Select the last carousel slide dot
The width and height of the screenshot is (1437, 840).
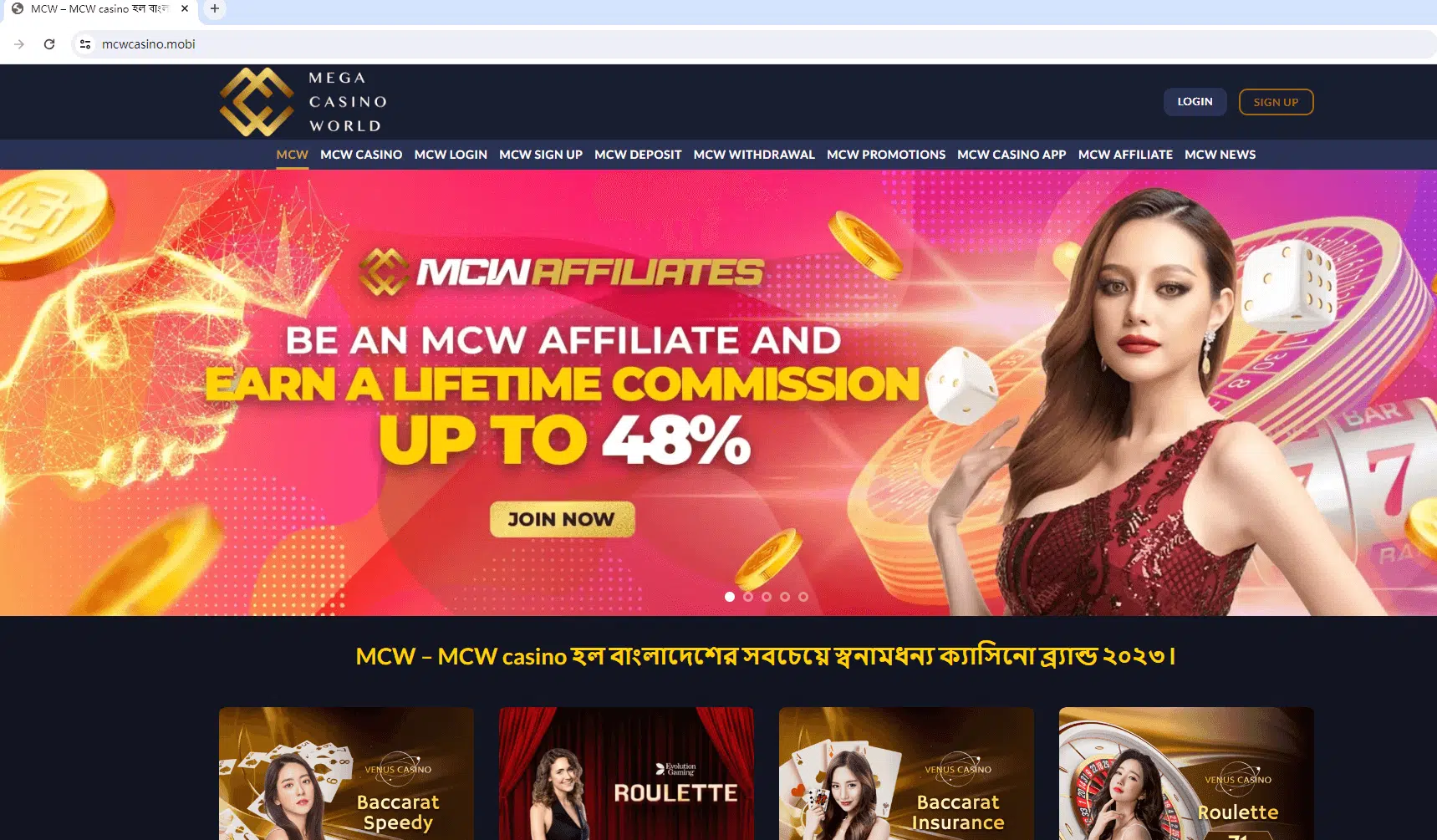pos(803,597)
